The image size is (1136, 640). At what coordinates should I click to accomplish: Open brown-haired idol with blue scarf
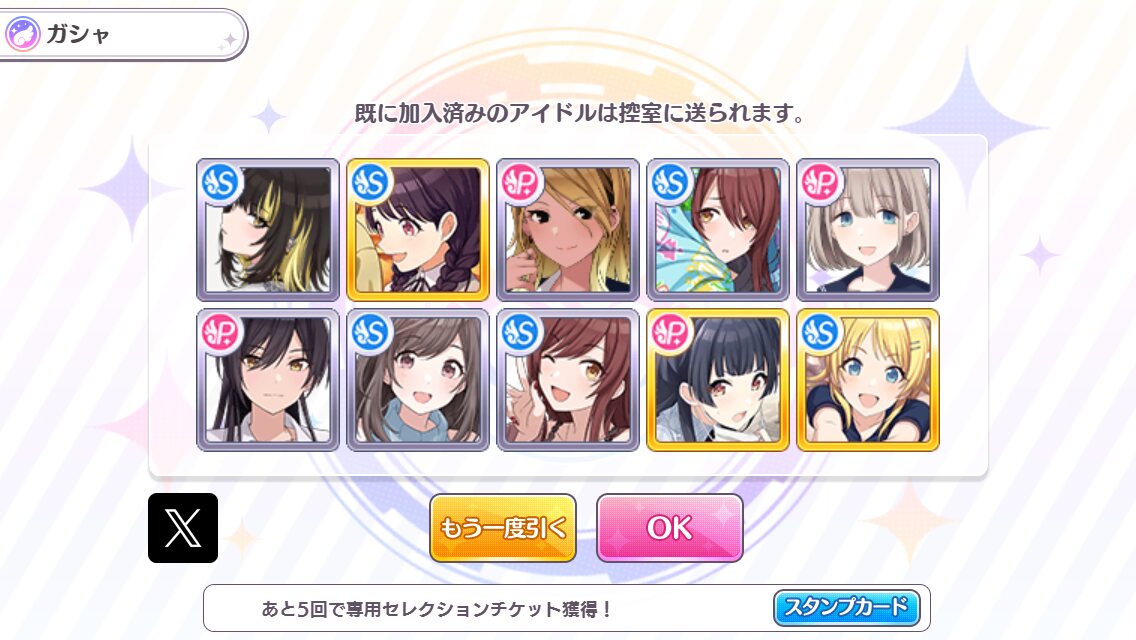click(x=418, y=380)
